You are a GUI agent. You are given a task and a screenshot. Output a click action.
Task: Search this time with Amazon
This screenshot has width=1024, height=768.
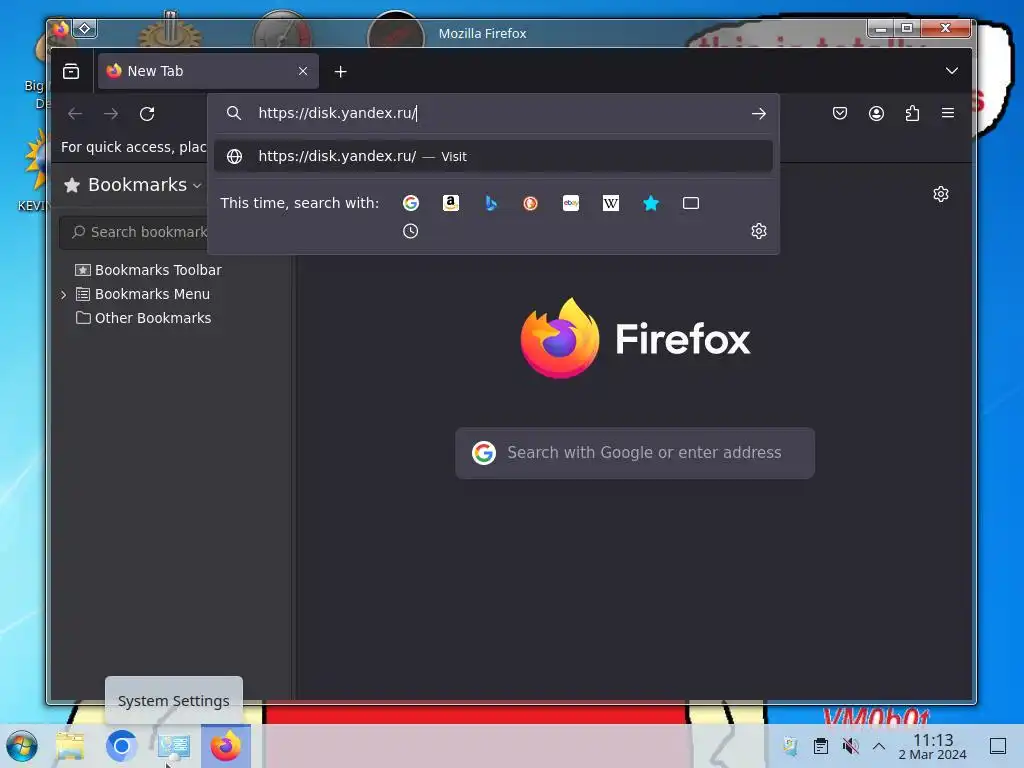[x=451, y=203]
